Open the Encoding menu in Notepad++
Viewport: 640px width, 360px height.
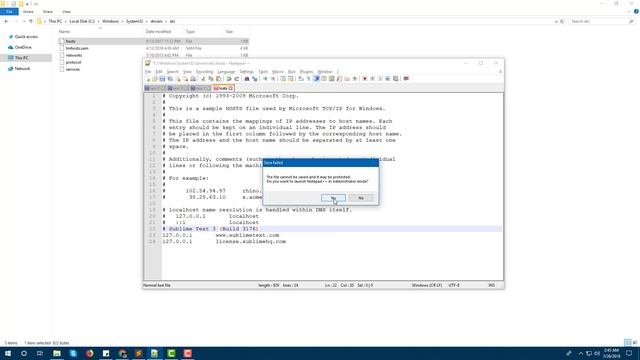click(x=204, y=72)
